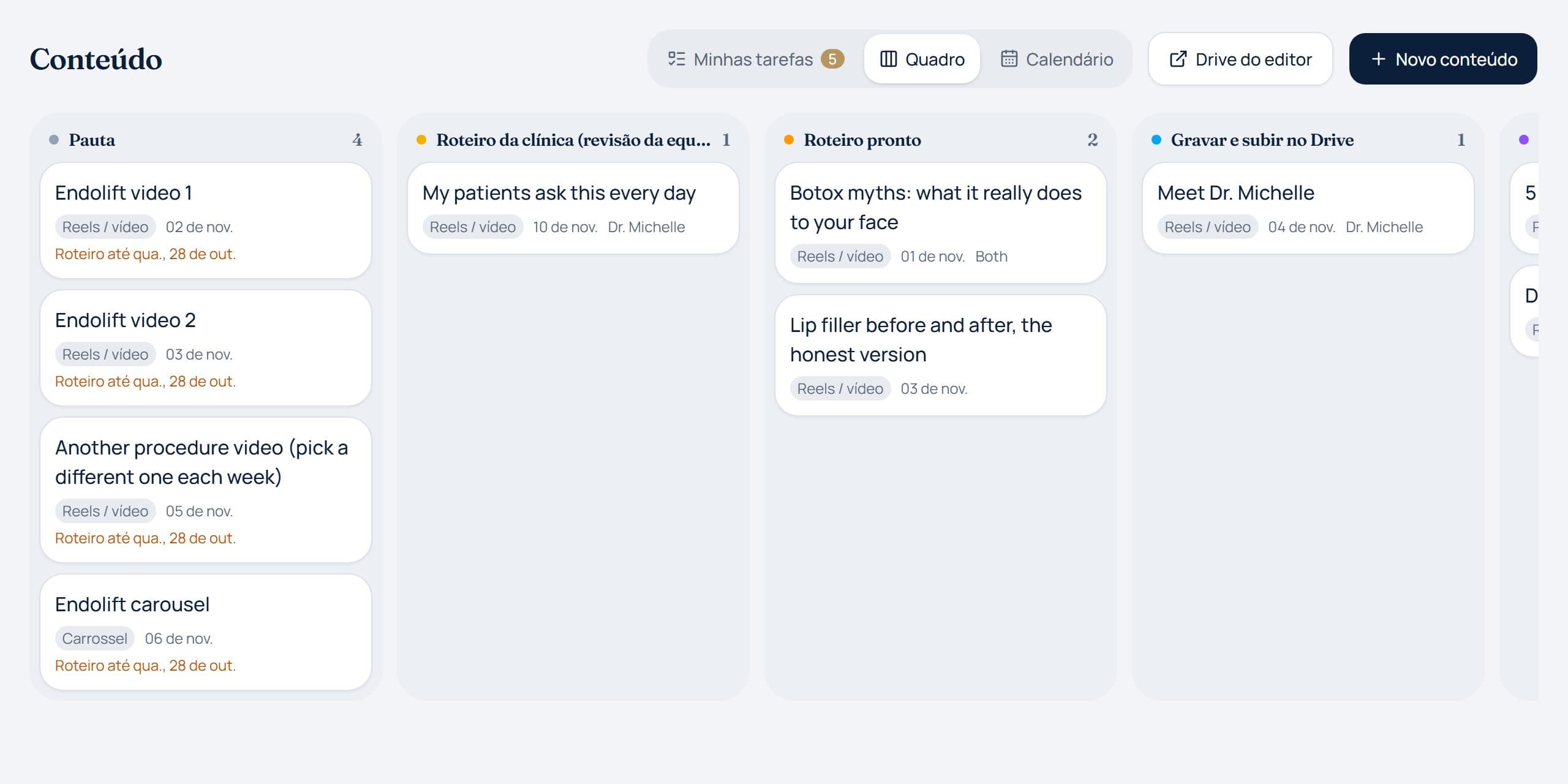Click the orange dot for Roteiro pronto column
Screen dimensions: 1568x784
[x=789, y=140]
